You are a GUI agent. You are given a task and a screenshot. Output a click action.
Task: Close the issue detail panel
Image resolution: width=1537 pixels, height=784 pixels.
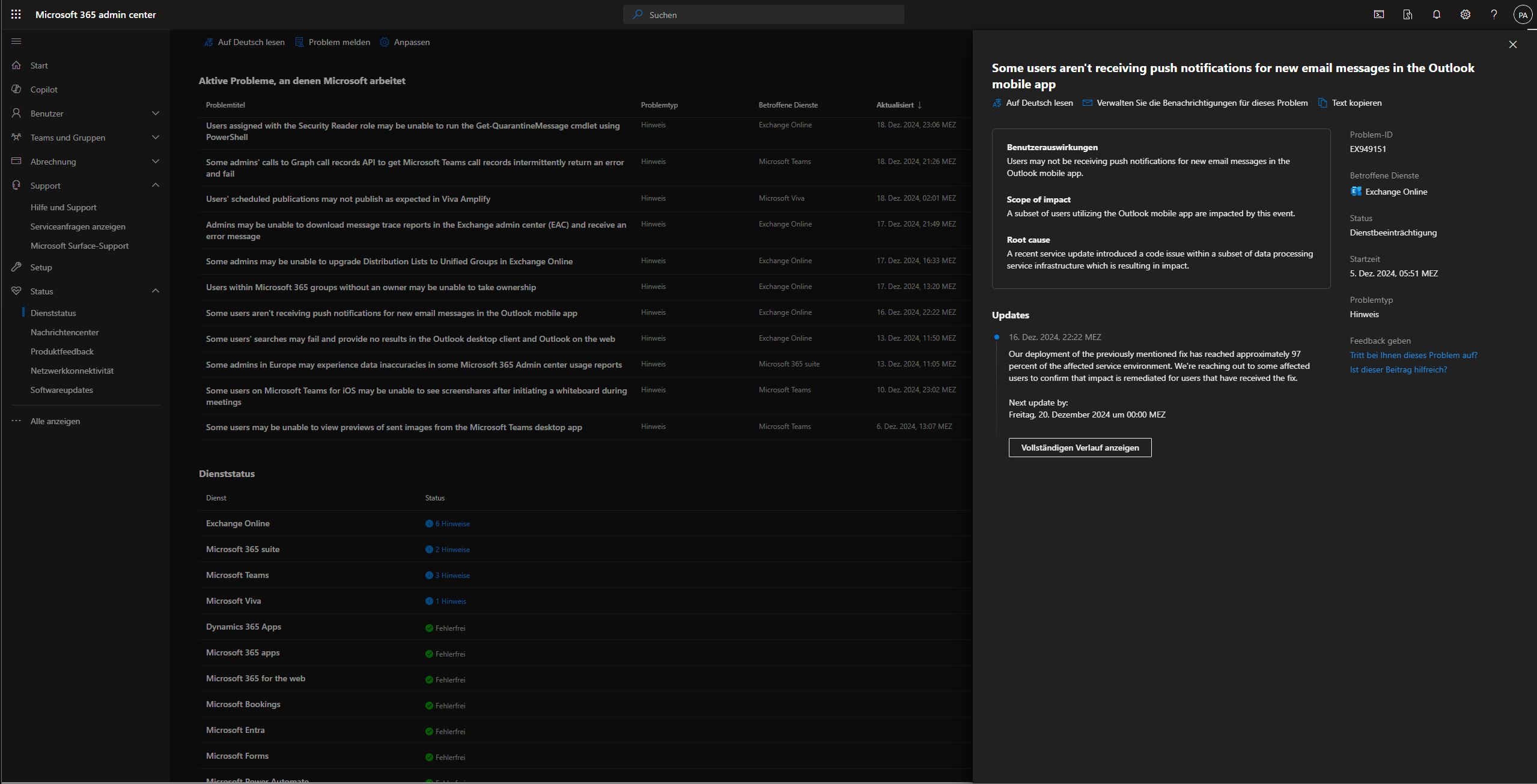pos(1513,44)
